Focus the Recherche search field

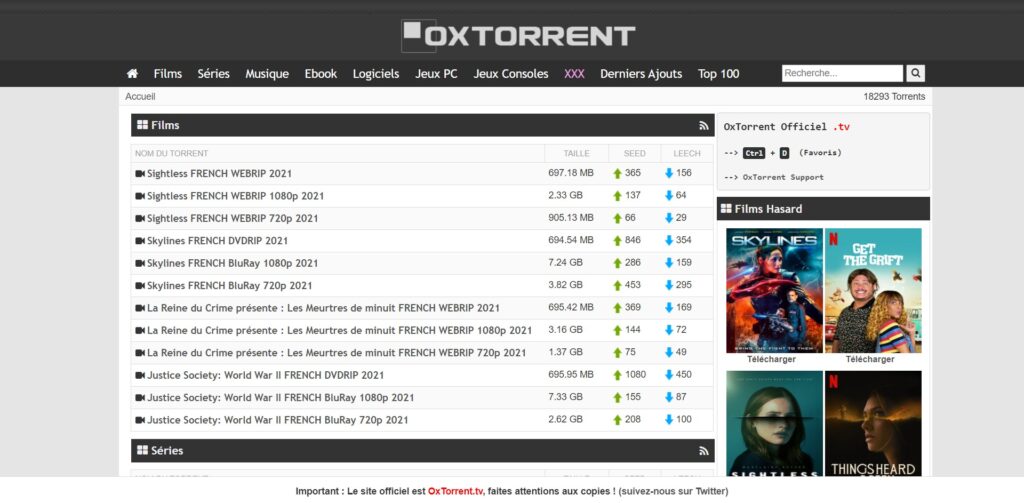(842, 73)
